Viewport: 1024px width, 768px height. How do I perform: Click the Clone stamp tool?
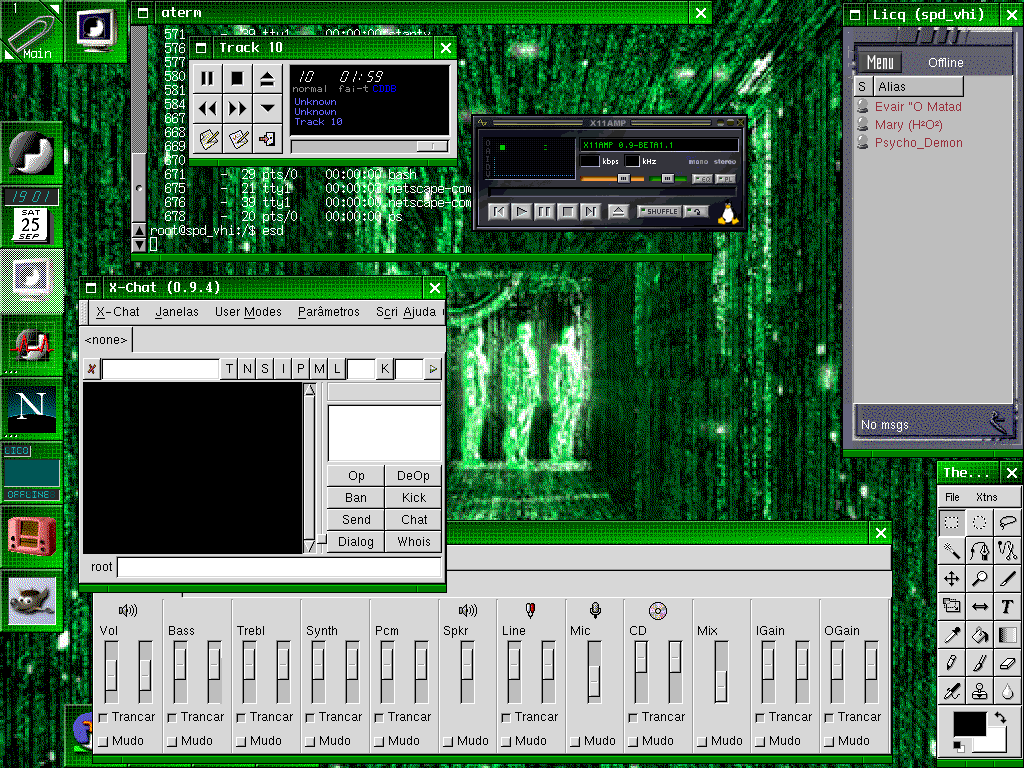[980, 690]
